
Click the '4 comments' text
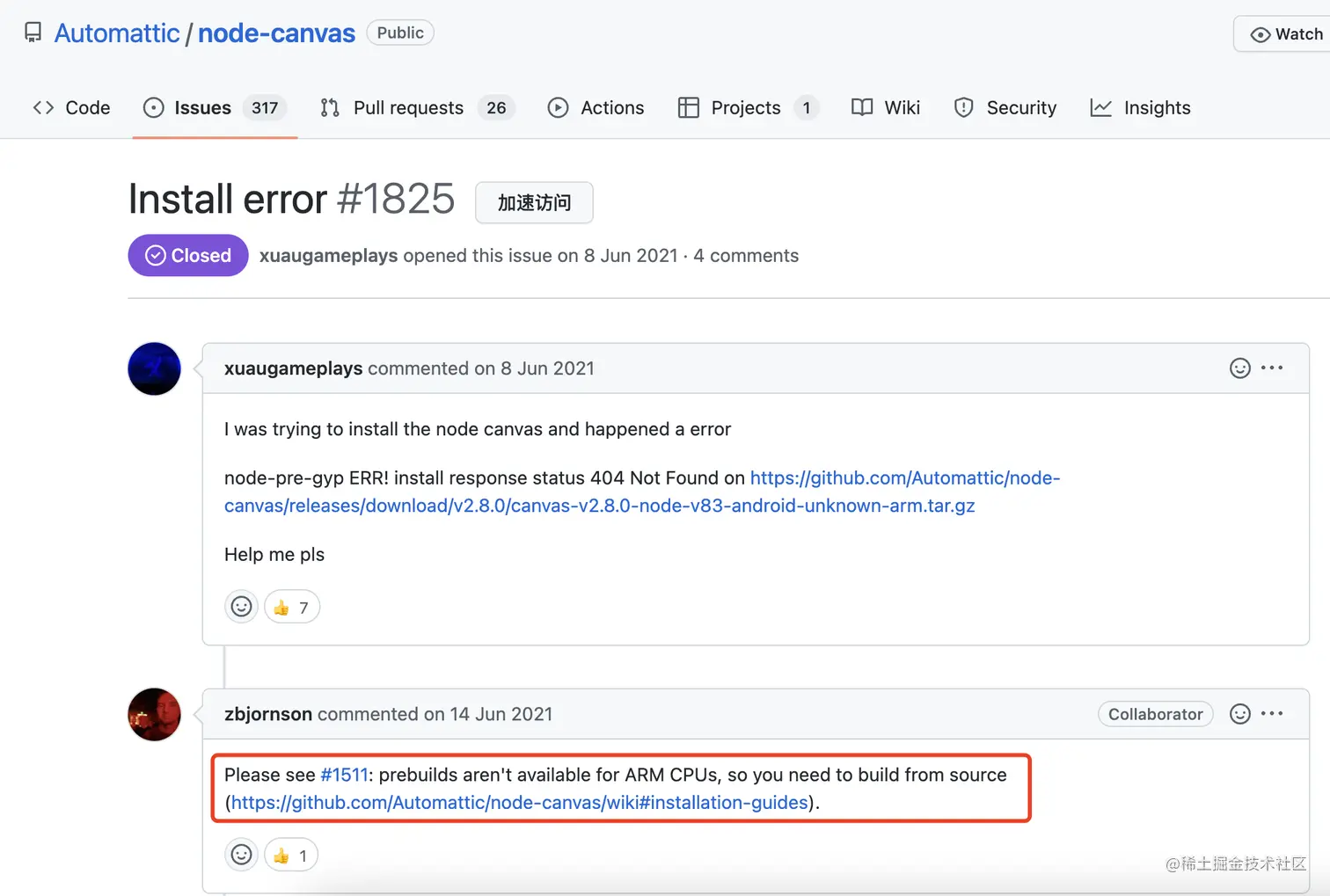(746, 256)
